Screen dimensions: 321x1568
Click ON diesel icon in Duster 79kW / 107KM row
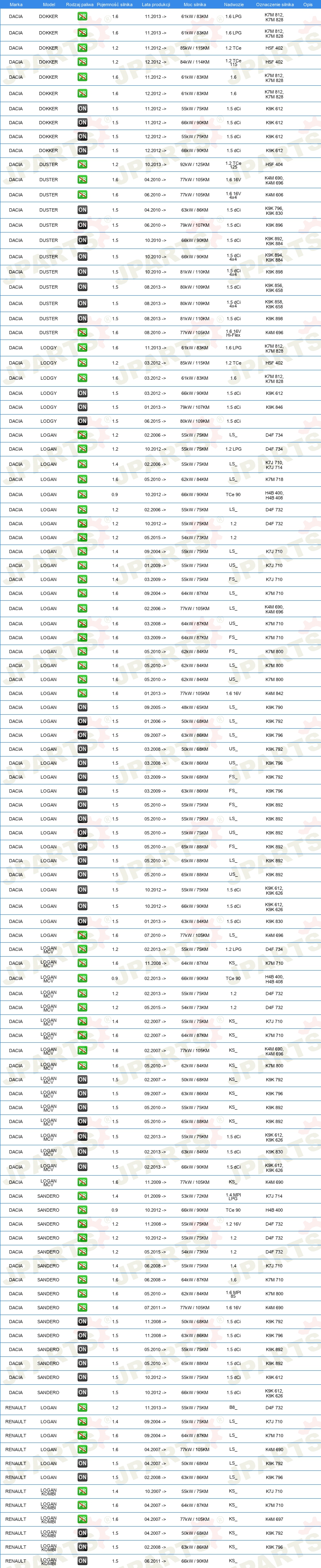click(x=82, y=225)
